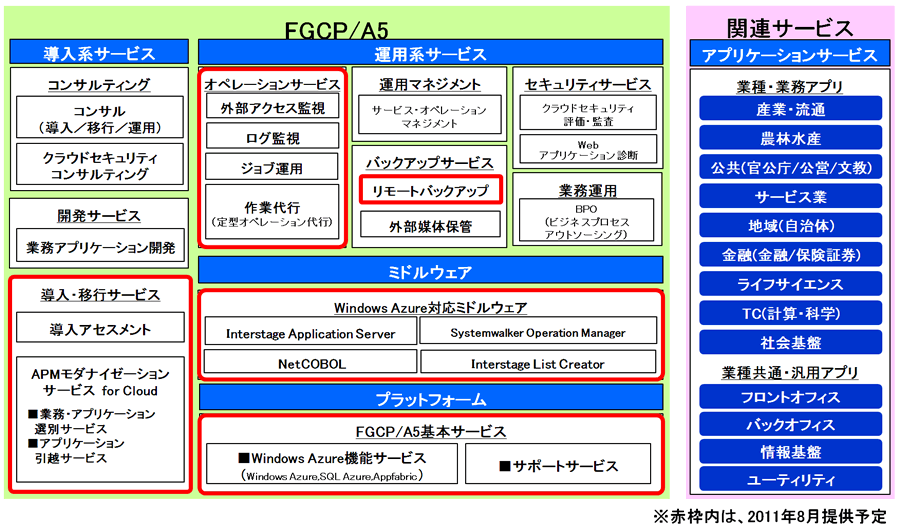Screen dimensions: 900x530
Task: Click the 運用系サービス header bar
Action: click(431, 54)
